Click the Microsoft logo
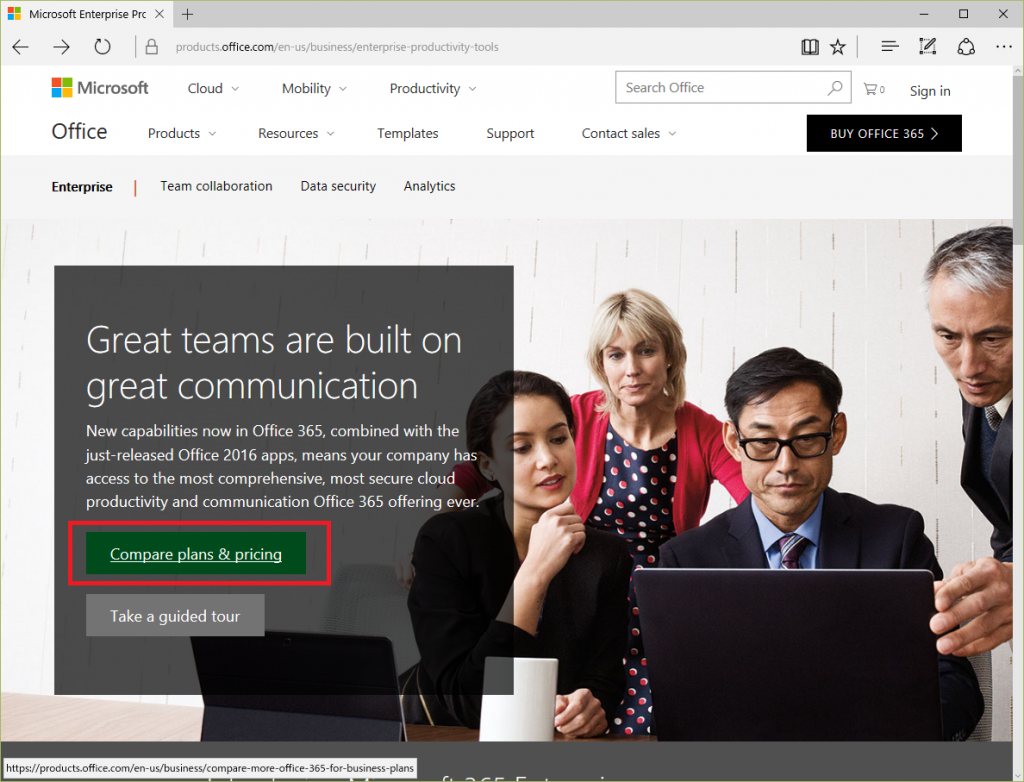The image size is (1024, 782). [x=100, y=88]
